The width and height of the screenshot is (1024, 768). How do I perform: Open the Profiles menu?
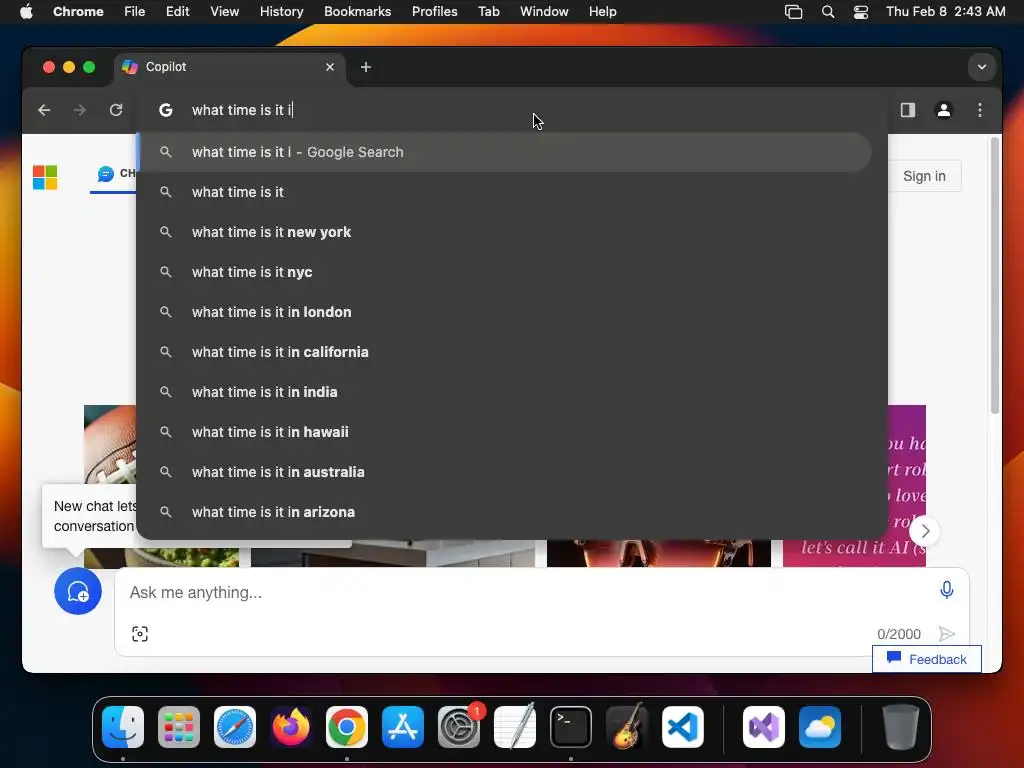(x=434, y=12)
